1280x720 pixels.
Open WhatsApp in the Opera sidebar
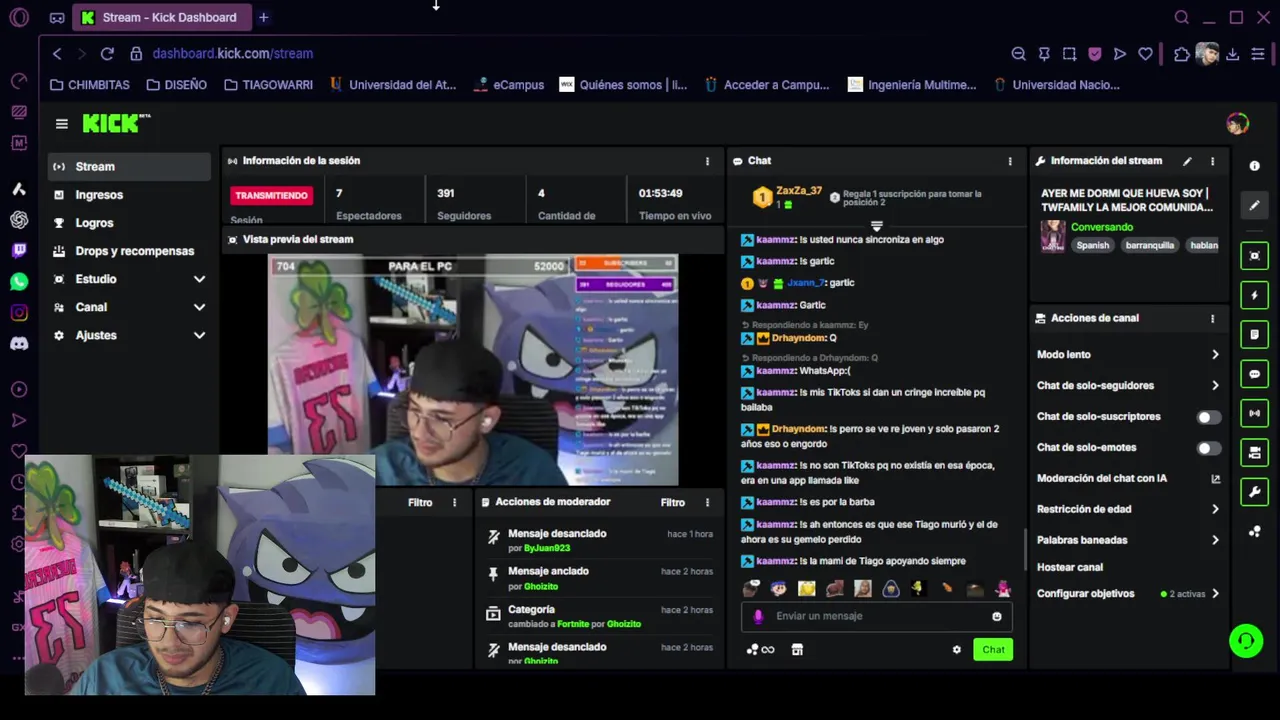[x=19, y=282]
